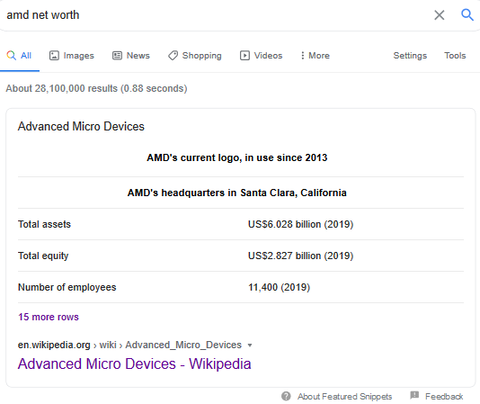Clear the search query with X icon
Viewport: 480px width, 404px height.
439,15
